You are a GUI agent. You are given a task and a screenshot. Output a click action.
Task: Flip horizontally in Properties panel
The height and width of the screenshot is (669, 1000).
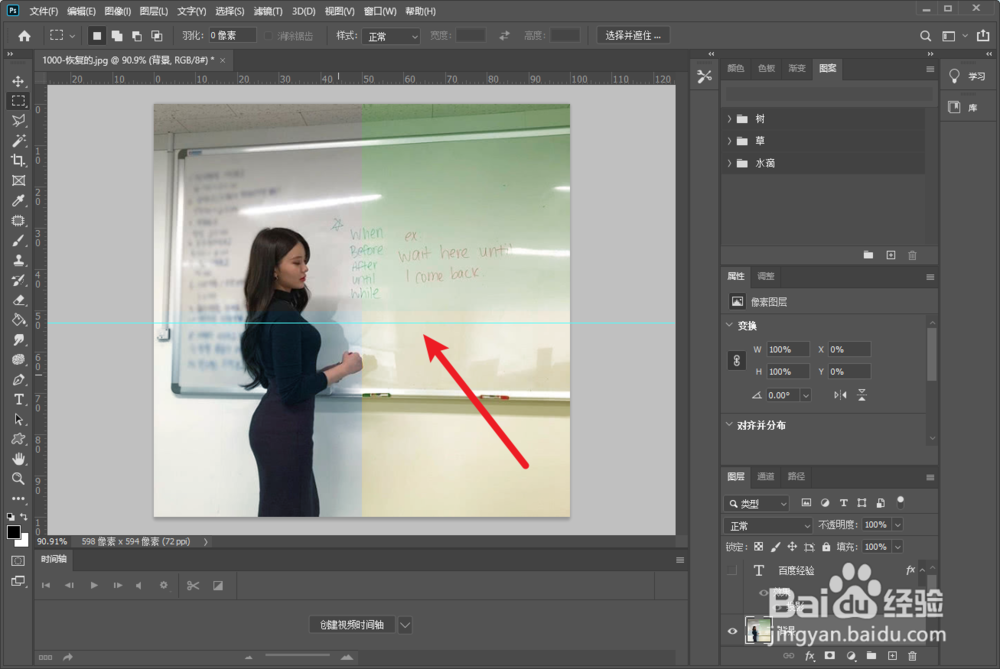(841, 395)
